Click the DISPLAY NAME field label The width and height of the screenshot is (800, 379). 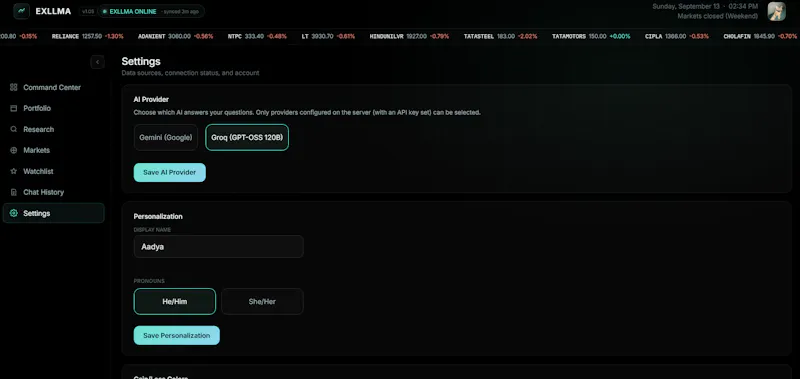tap(152, 230)
